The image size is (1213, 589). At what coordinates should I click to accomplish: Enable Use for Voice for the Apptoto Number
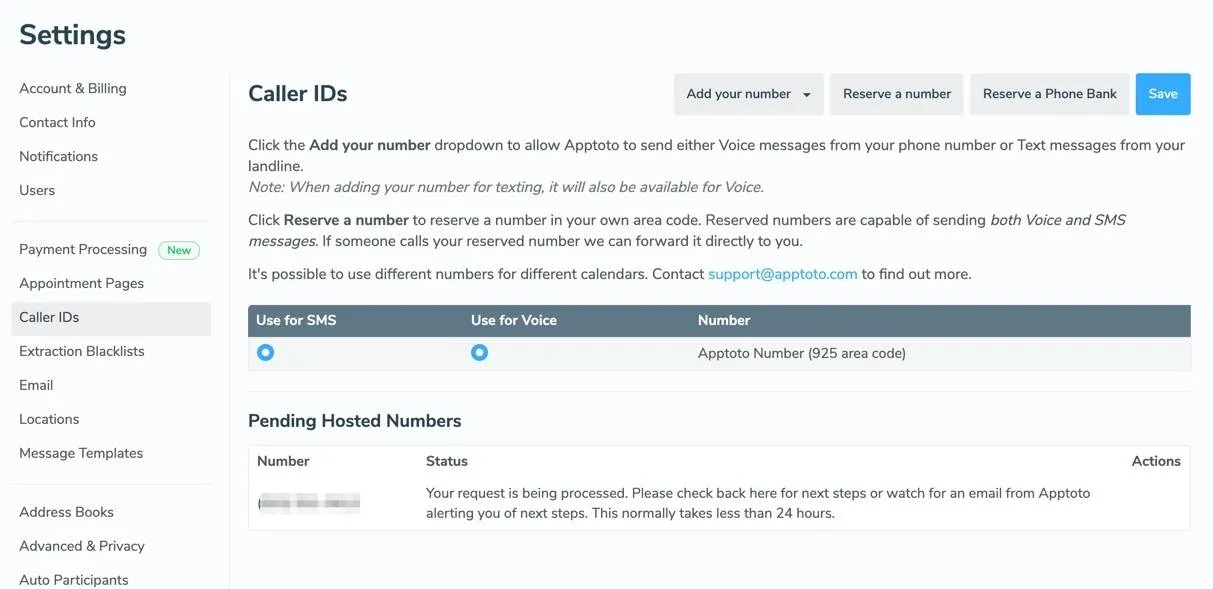coord(479,352)
